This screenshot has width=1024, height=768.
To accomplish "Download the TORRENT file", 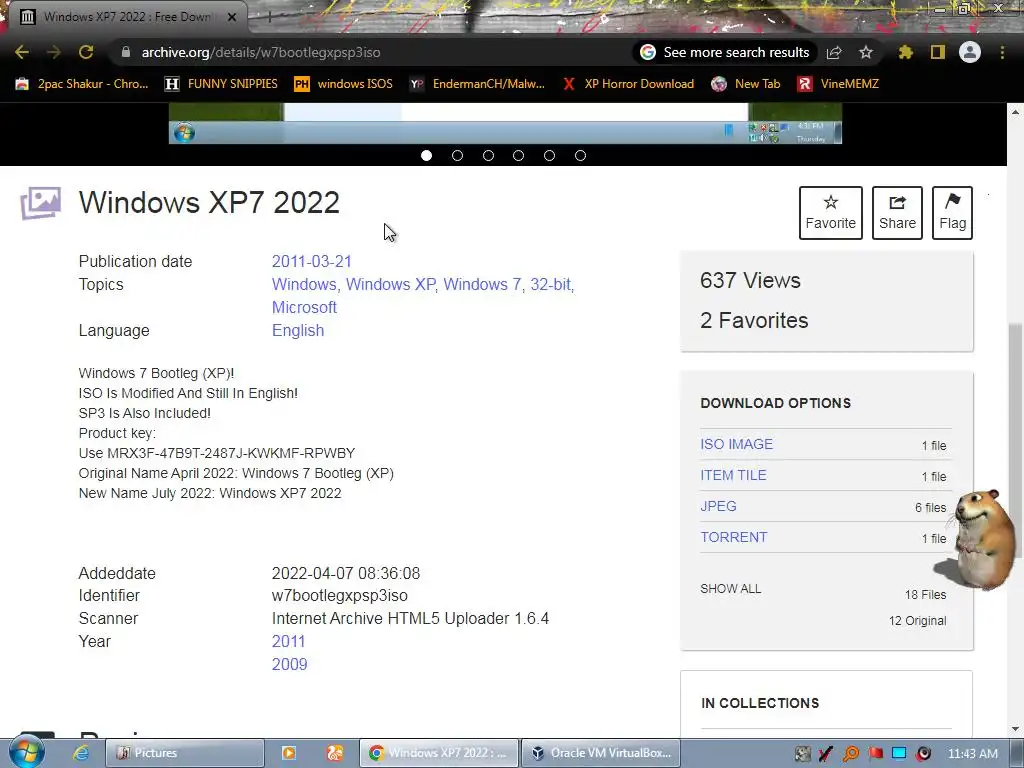I will coord(734,537).
